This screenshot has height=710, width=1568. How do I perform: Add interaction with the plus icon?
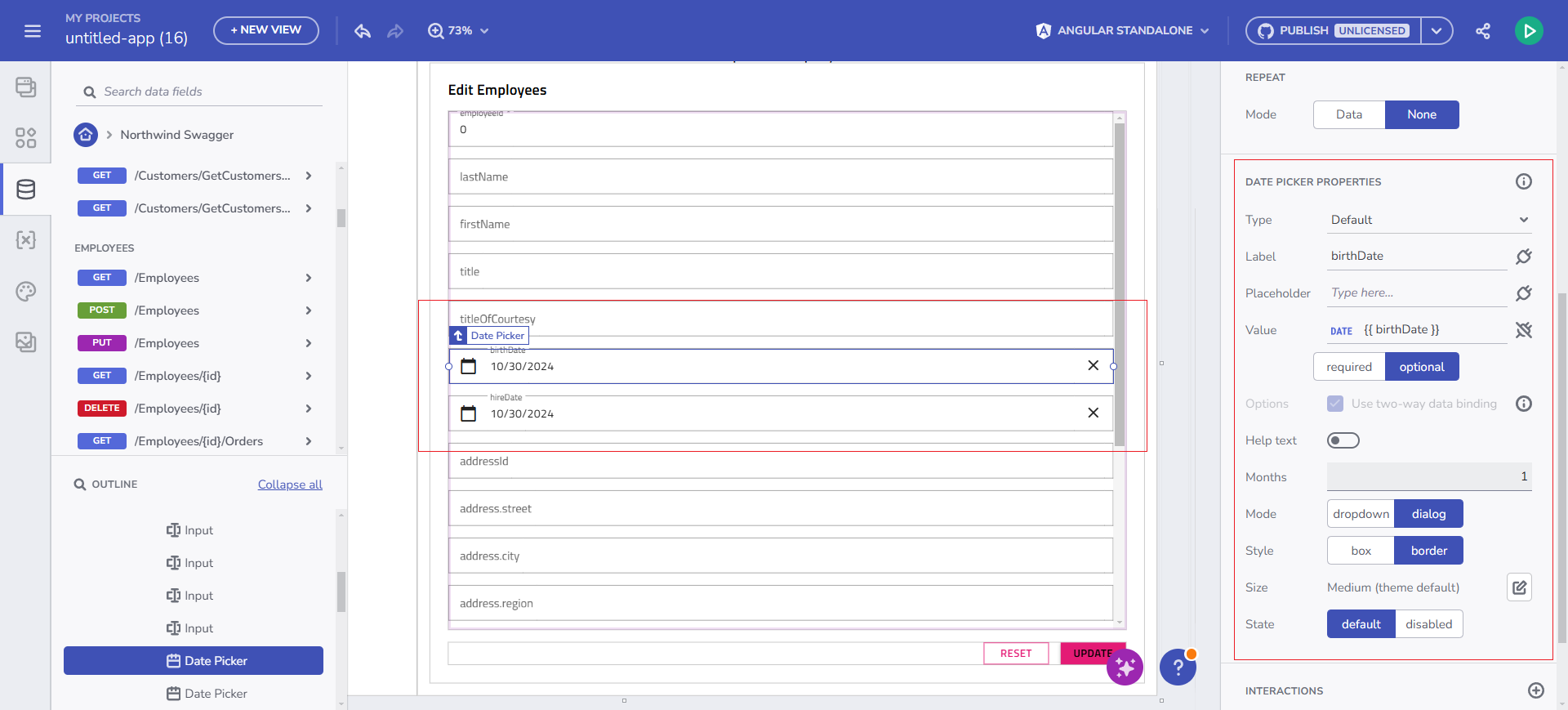tap(1535, 690)
